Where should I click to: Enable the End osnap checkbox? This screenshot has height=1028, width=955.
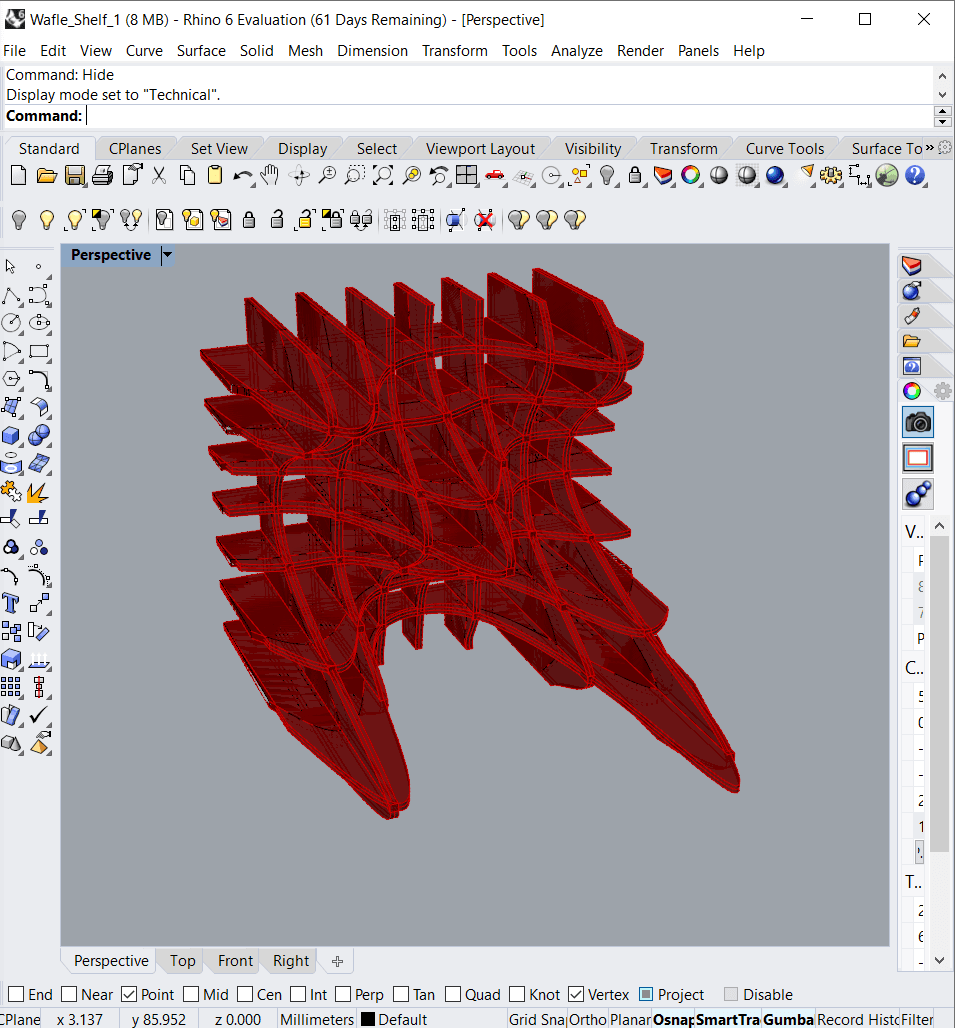[x=16, y=994]
